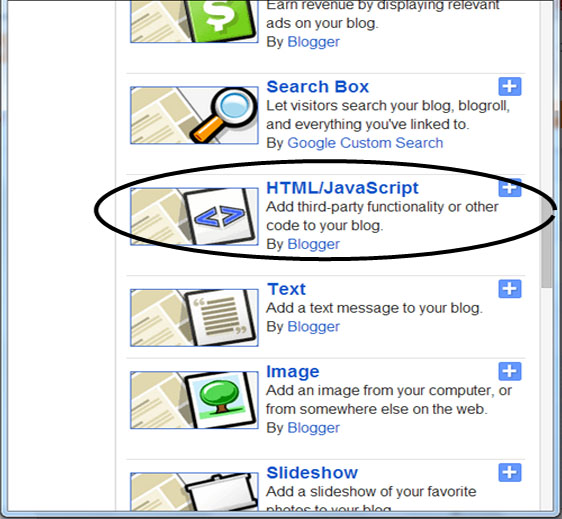The image size is (562, 519).
Task: Add the Search Box gadget with plus icon
Action: pos(510,86)
